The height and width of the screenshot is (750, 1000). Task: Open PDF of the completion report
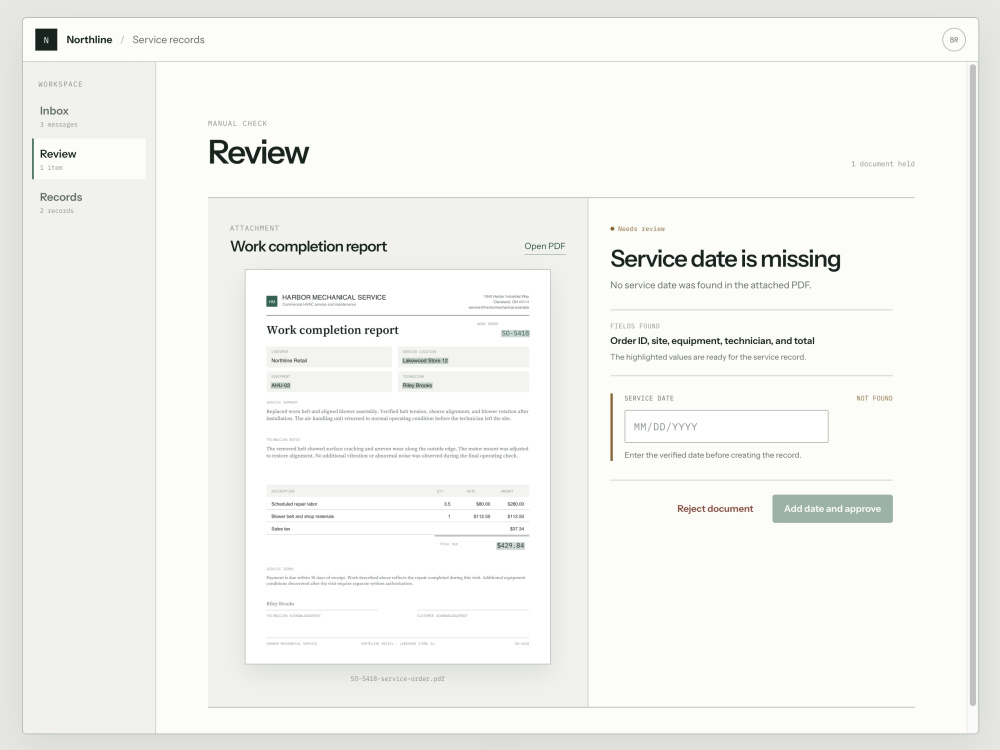[x=545, y=246]
